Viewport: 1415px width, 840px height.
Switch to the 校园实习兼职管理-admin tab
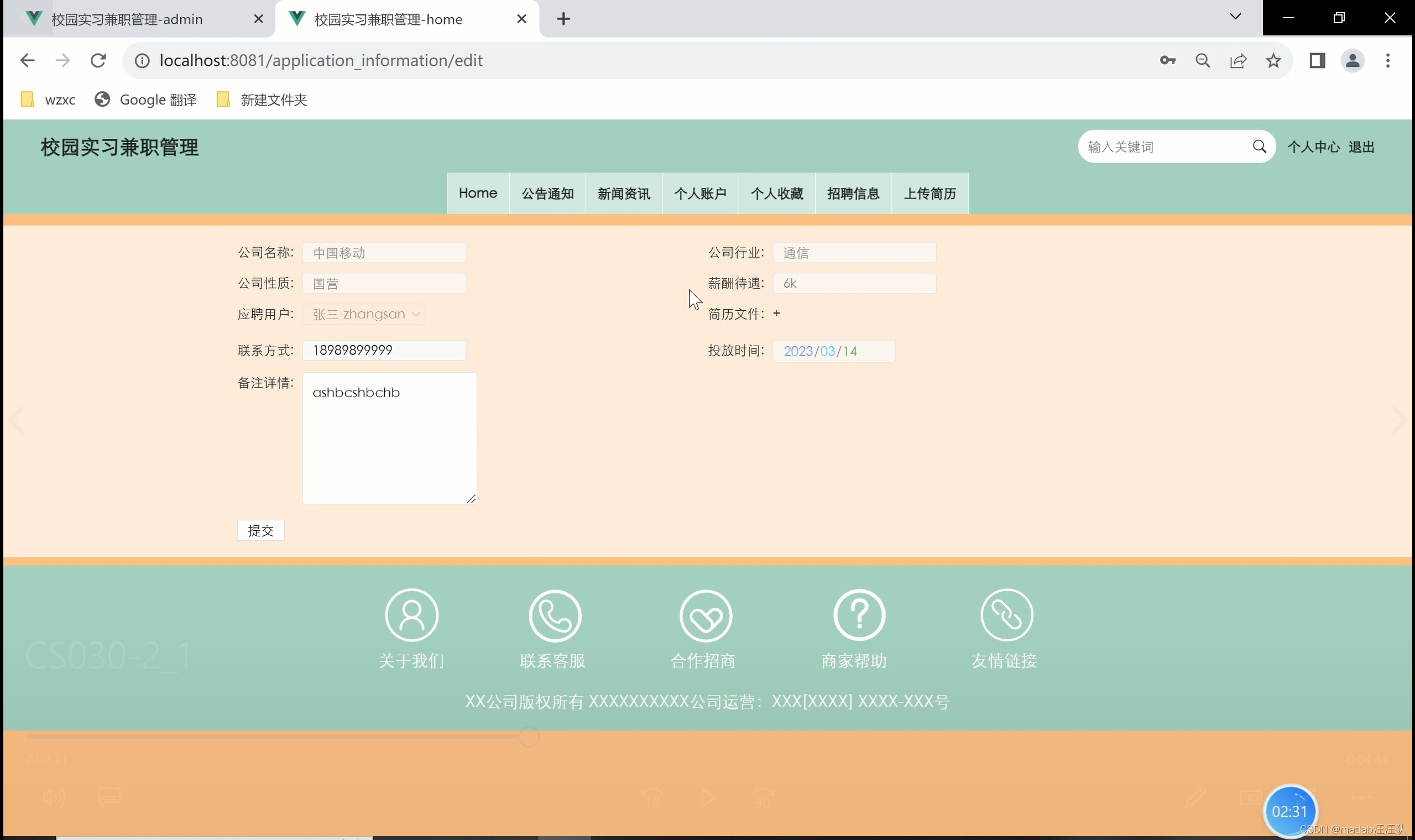point(127,19)
